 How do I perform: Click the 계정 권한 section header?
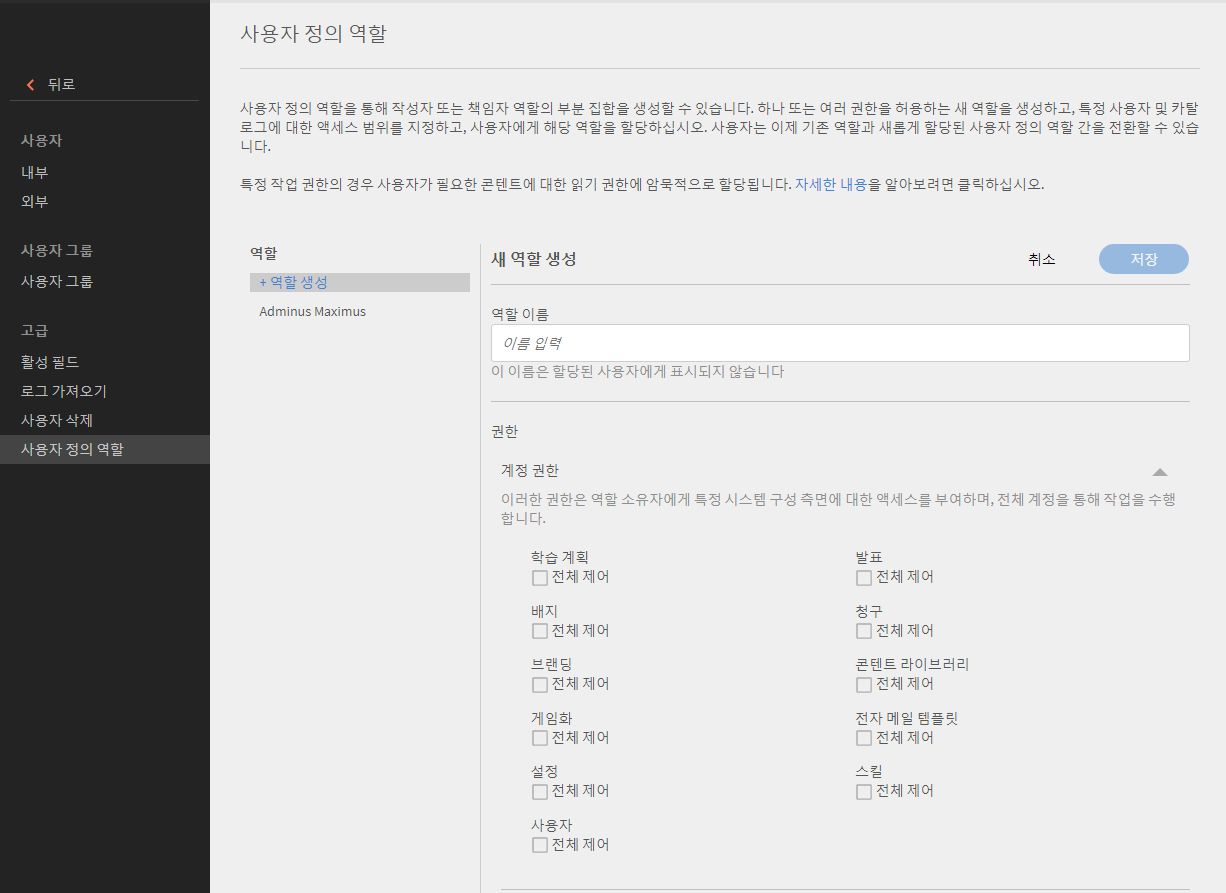pos(530,470)
